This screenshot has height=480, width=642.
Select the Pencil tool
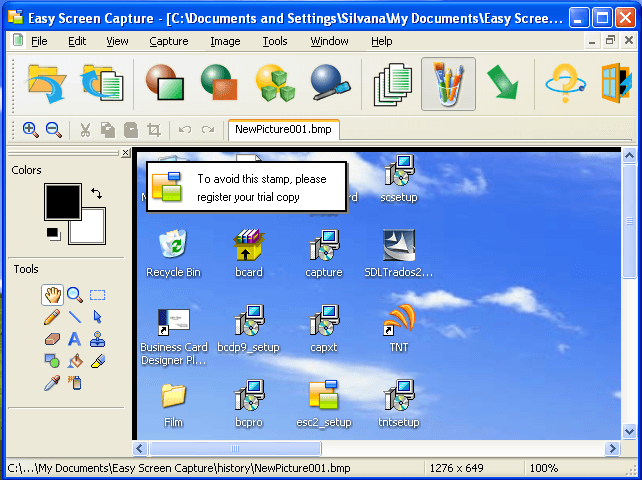coord(52,317)
